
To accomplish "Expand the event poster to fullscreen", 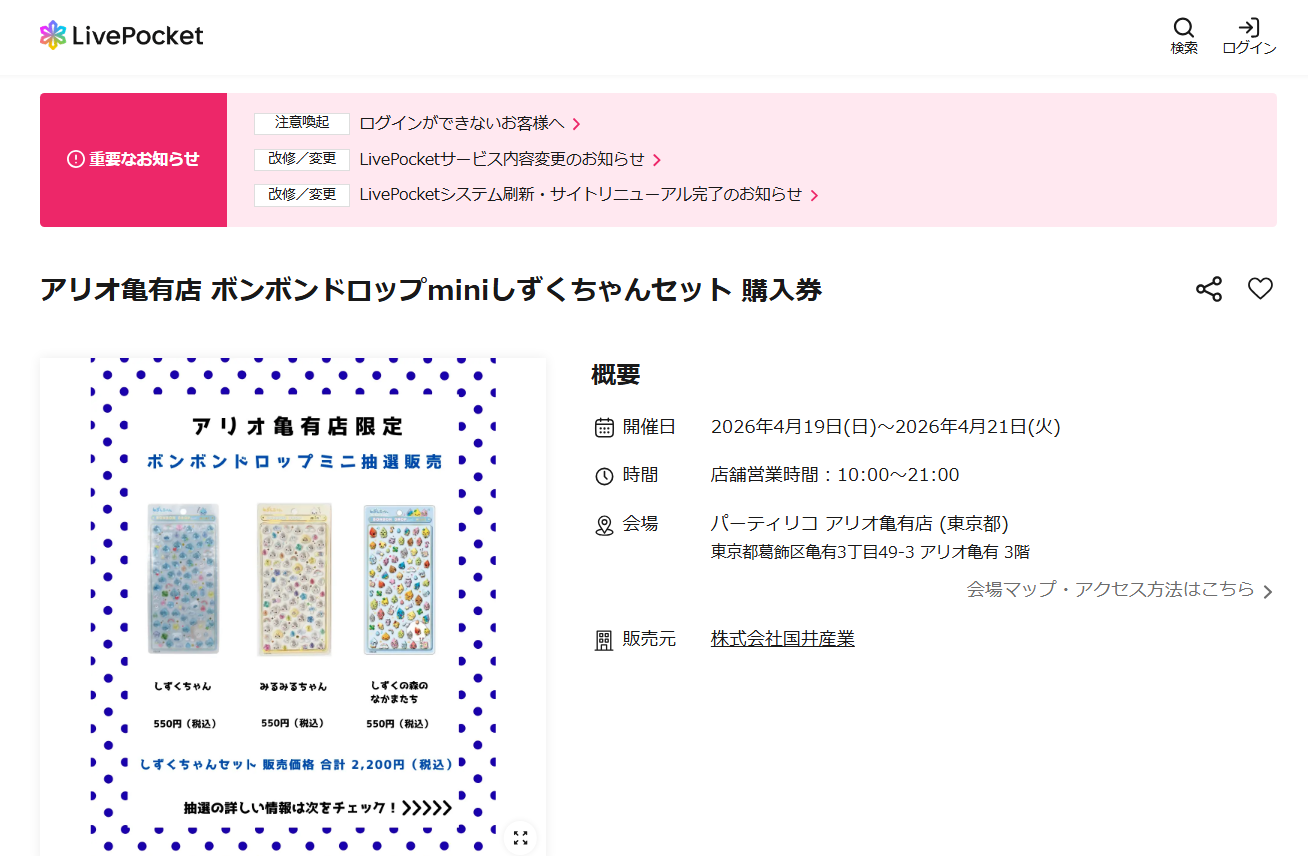I will [519, 838].
